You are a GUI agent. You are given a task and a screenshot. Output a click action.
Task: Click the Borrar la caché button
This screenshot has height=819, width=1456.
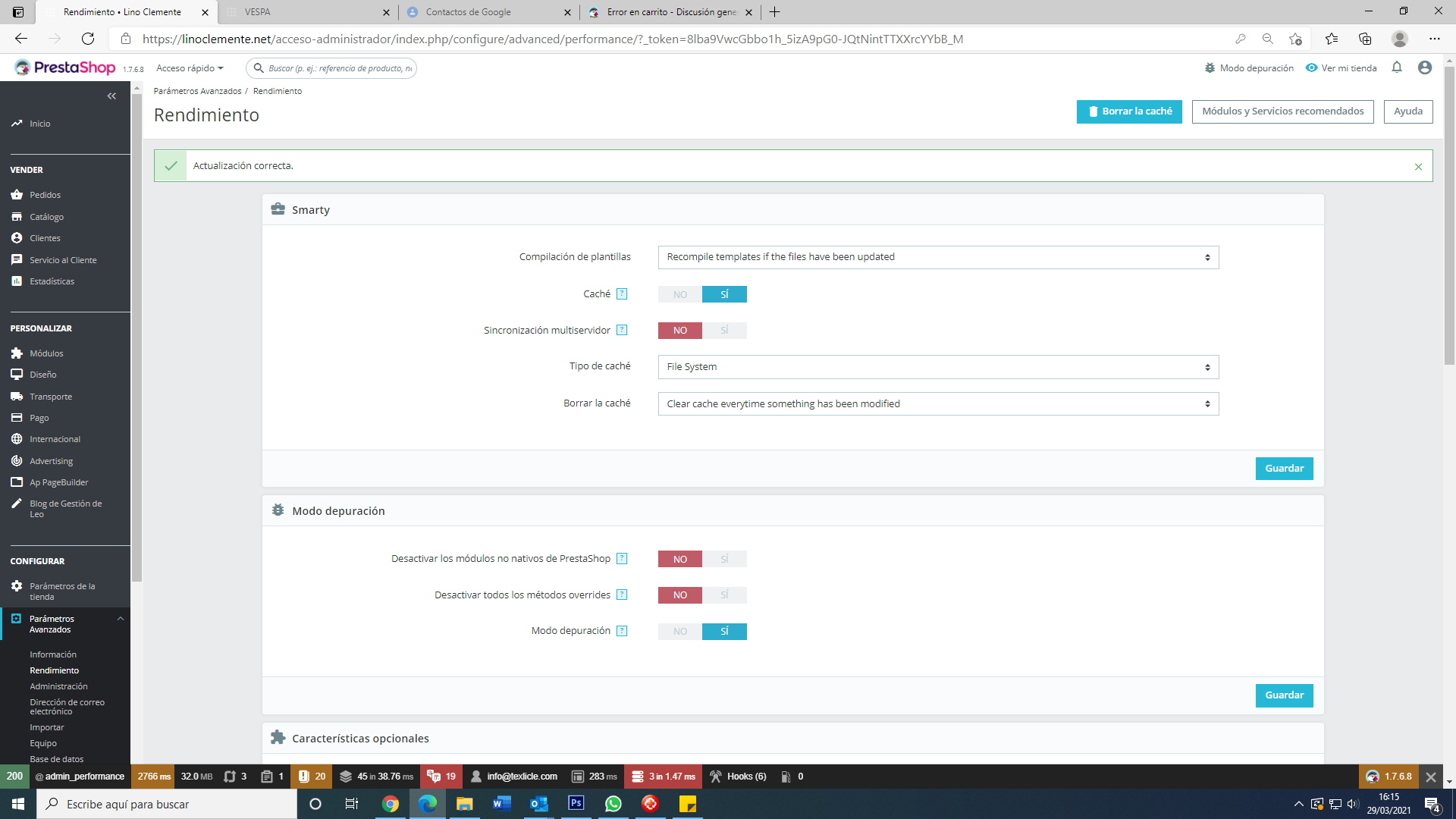pos(1129,111)
